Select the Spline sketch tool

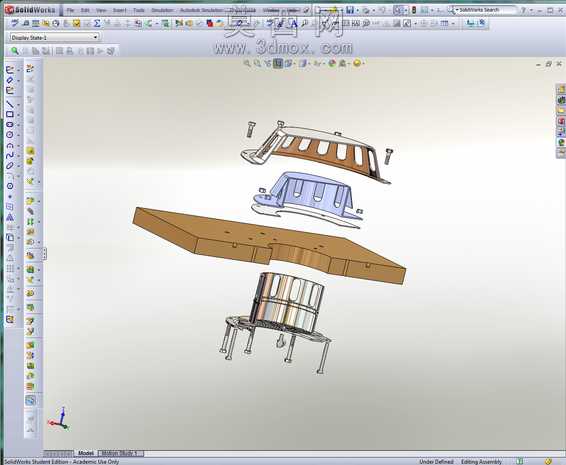[10, 156]
